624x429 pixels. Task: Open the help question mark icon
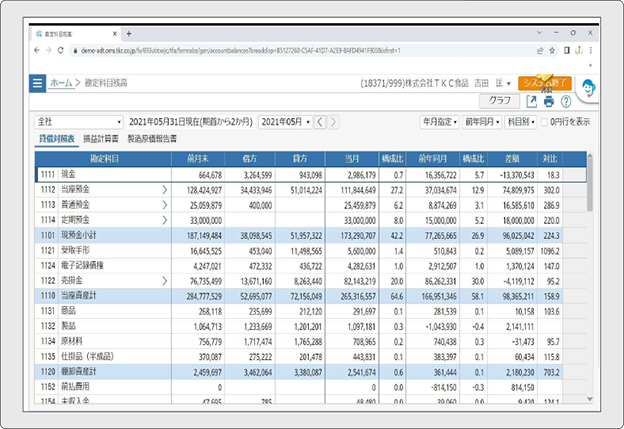[566, 101]
